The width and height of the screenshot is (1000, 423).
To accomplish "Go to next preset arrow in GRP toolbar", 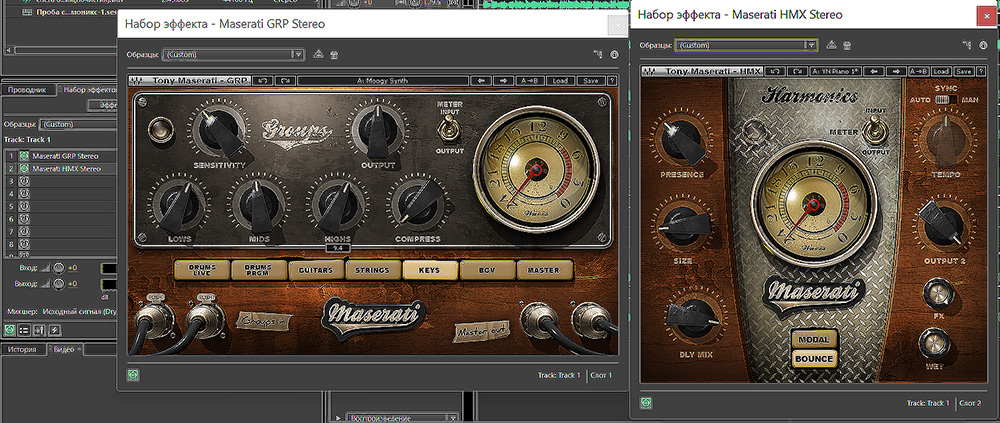I will pos(503,80).
